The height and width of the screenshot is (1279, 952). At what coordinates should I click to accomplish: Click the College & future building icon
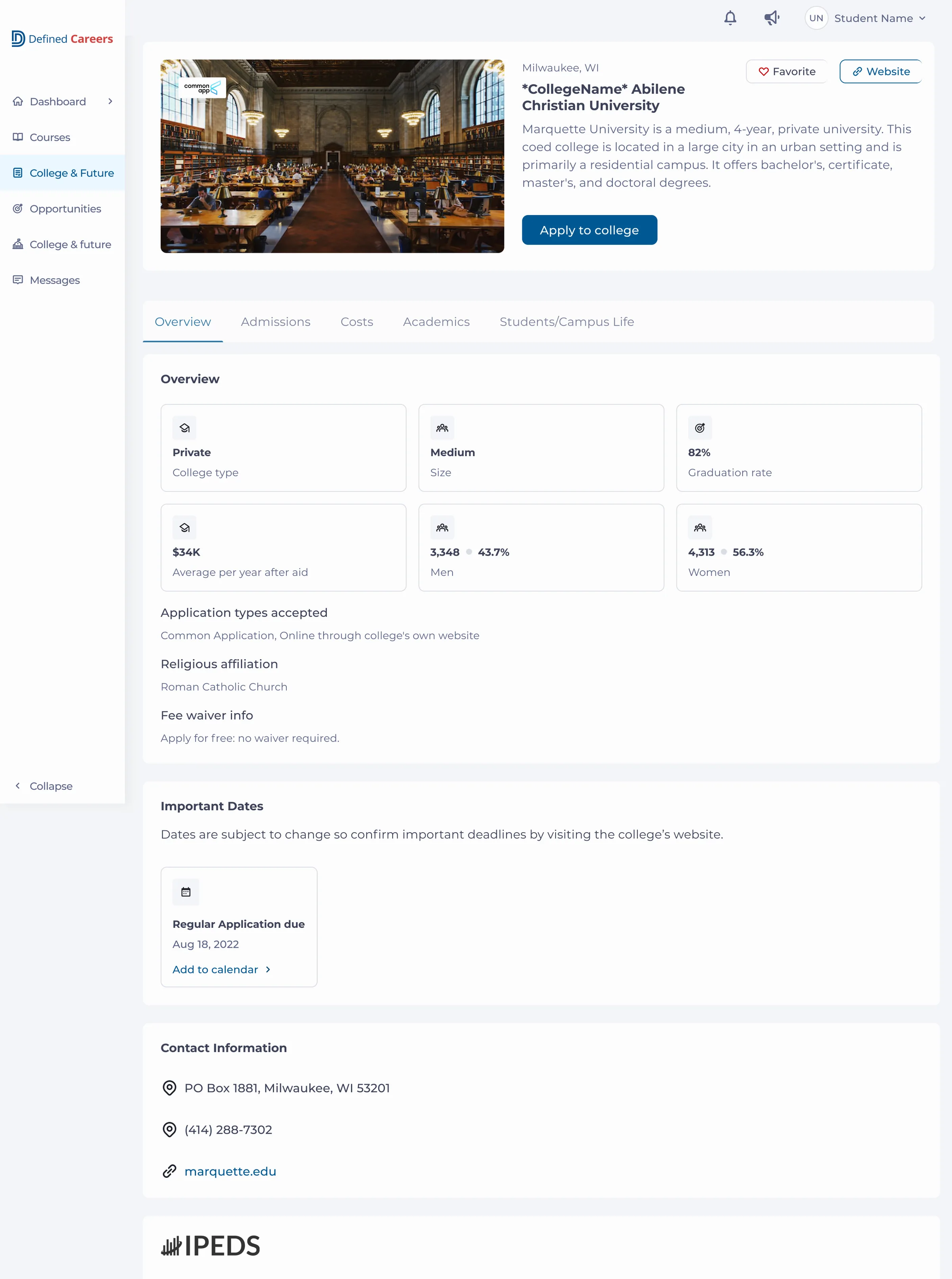pos(18,244)
